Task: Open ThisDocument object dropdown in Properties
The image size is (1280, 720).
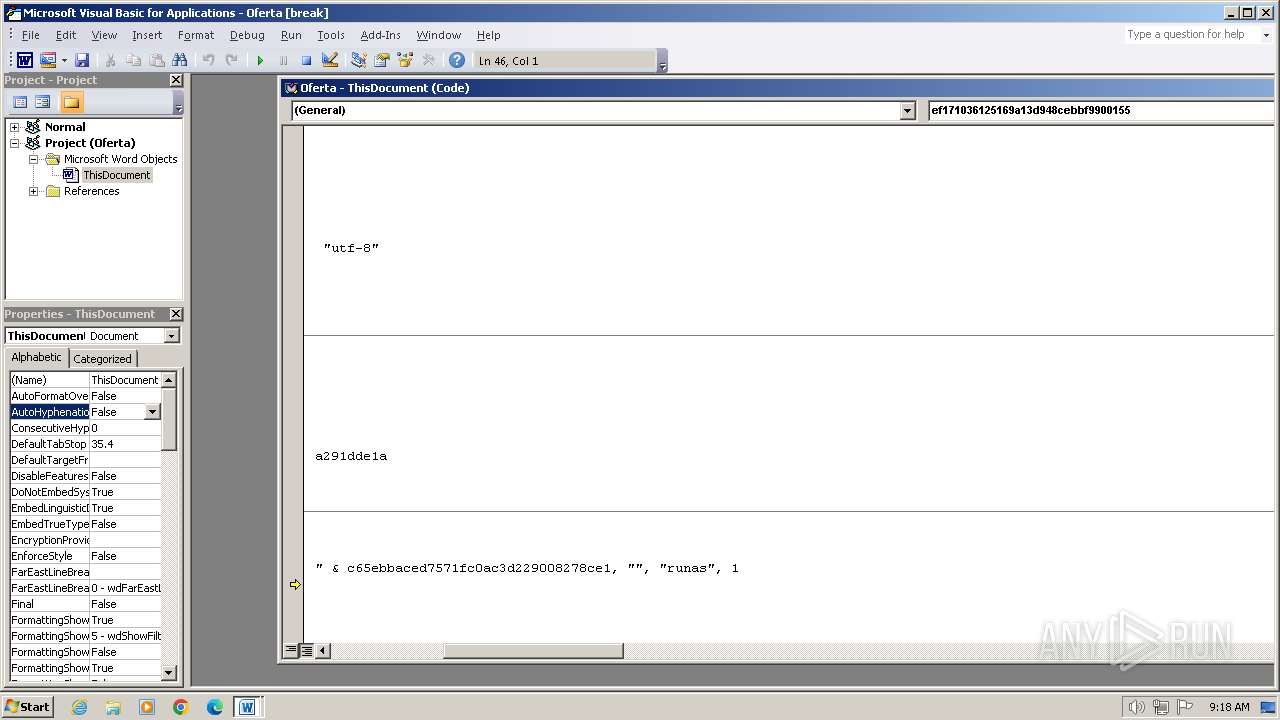Action: 171,336
